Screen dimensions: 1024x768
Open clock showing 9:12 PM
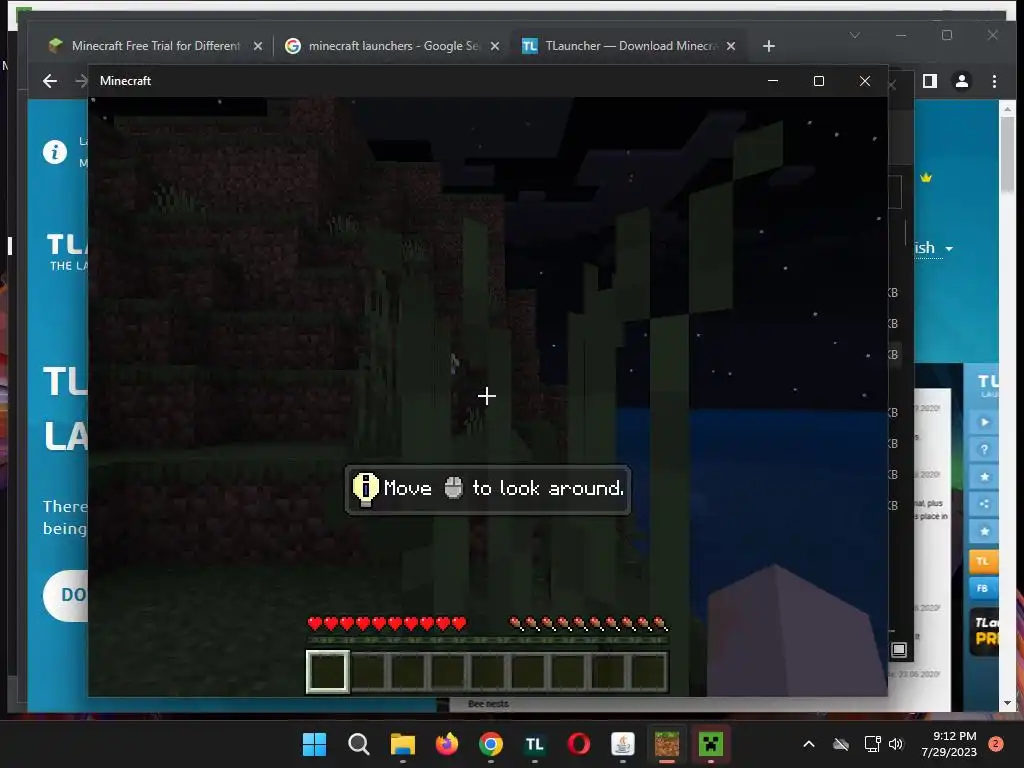tap(949, 744)
